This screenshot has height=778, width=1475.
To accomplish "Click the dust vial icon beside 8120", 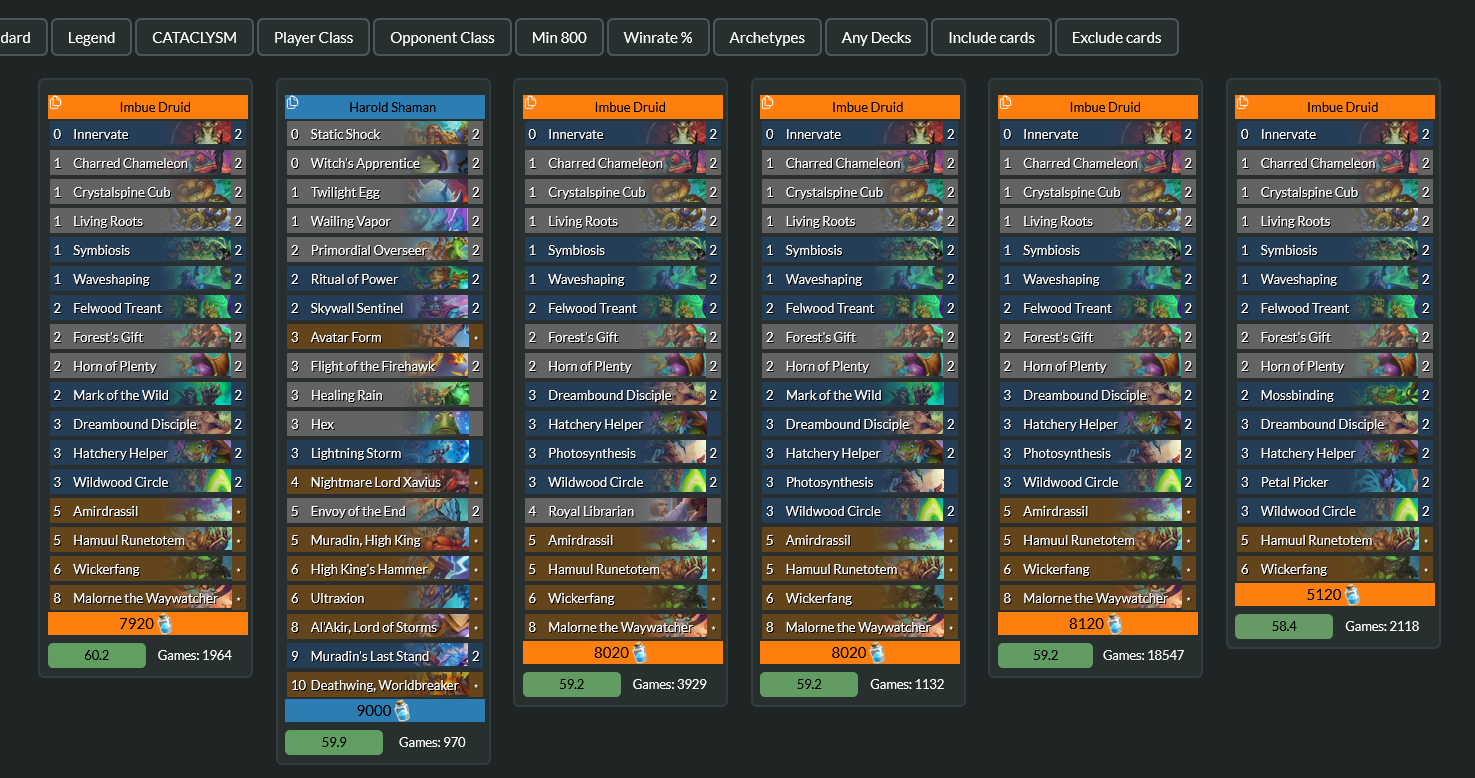I will click(x=1116, y=624).
